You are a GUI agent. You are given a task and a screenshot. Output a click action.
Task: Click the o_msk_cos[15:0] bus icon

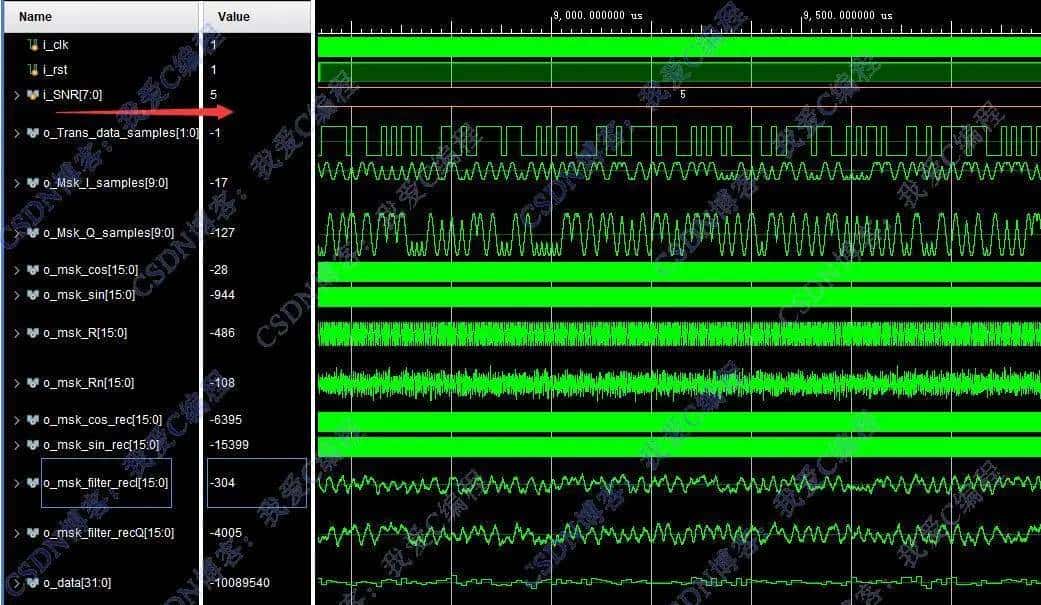33,269
